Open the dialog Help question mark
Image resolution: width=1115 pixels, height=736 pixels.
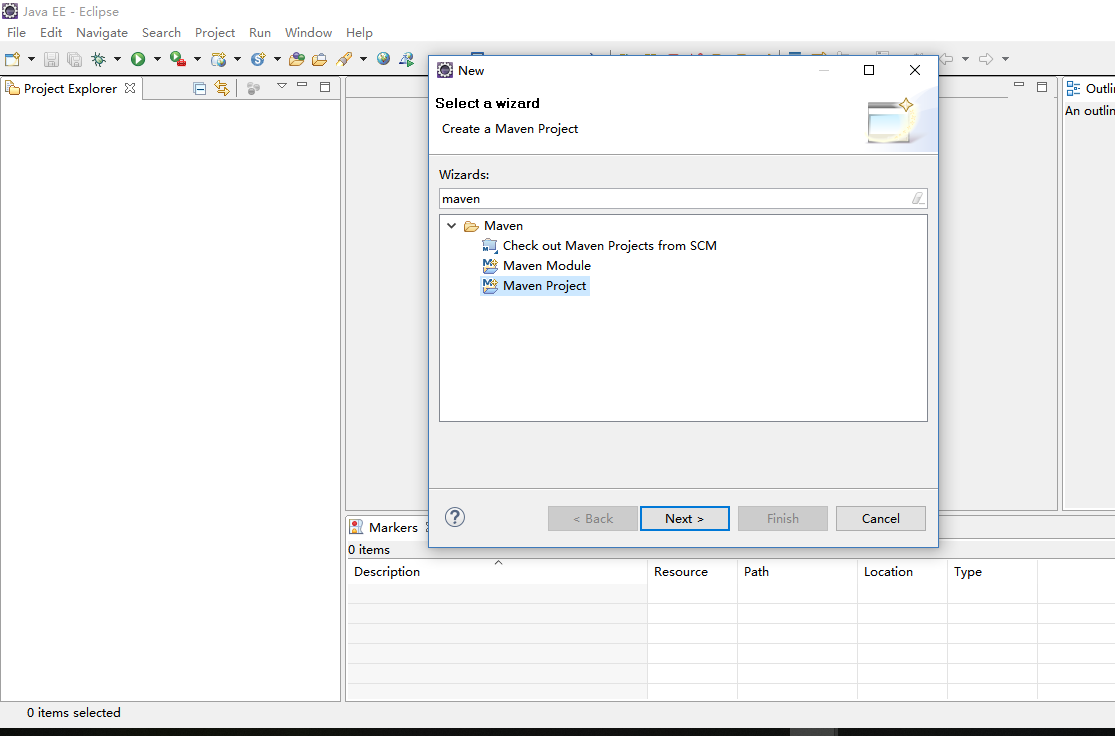pyautogui.click(x=455, y=517)
